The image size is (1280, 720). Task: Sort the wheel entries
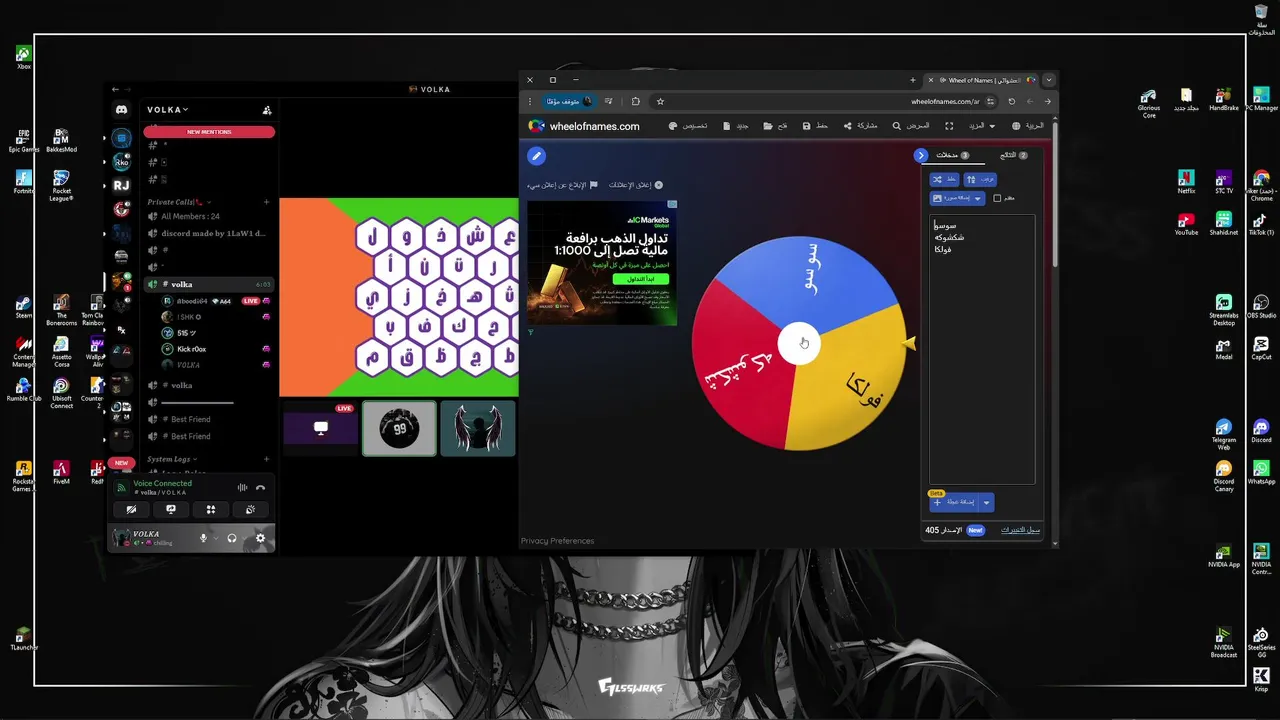[981, 180]
